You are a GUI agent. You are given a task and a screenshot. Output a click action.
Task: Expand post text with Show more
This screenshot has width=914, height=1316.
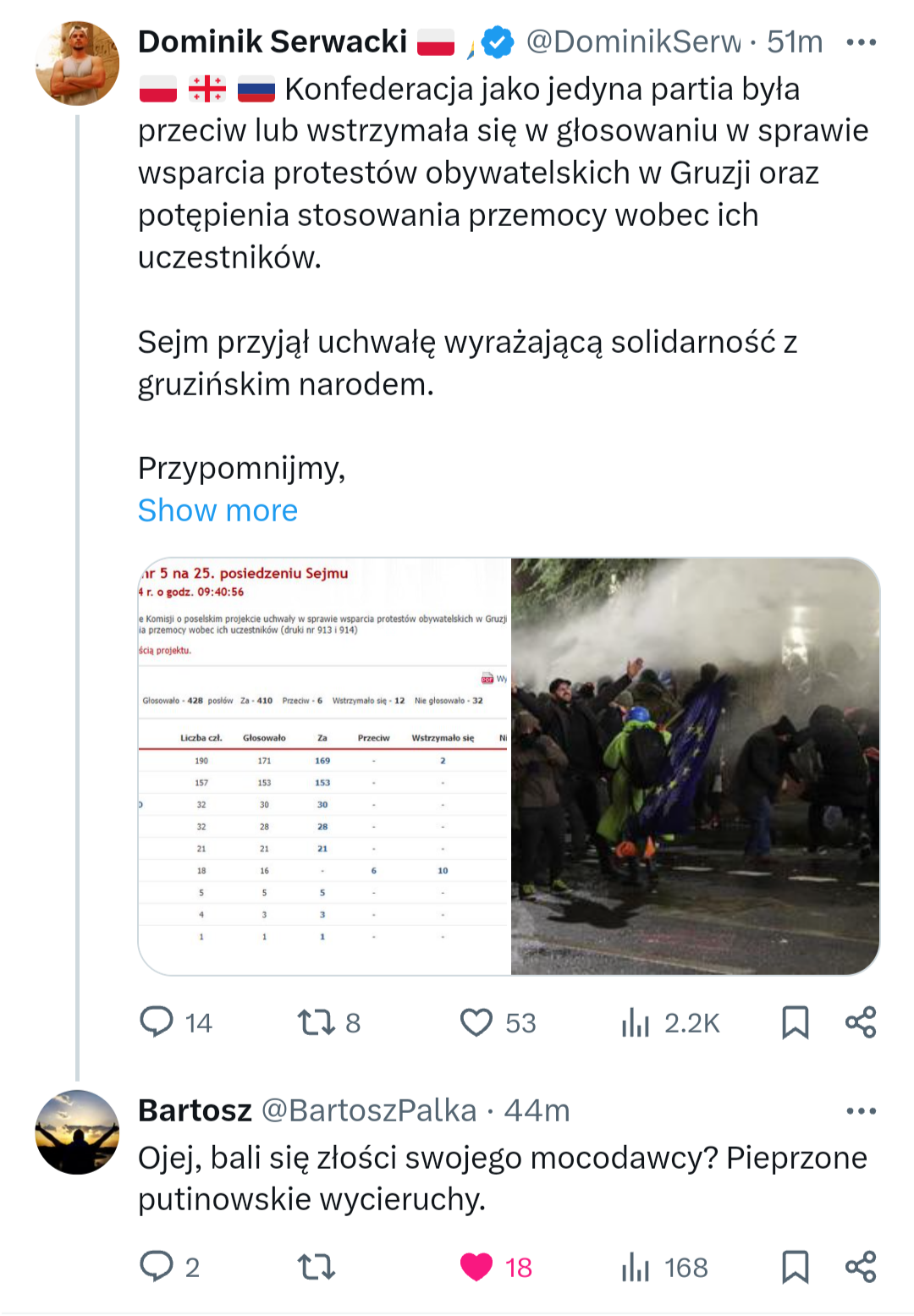click(x=217, y=510)
